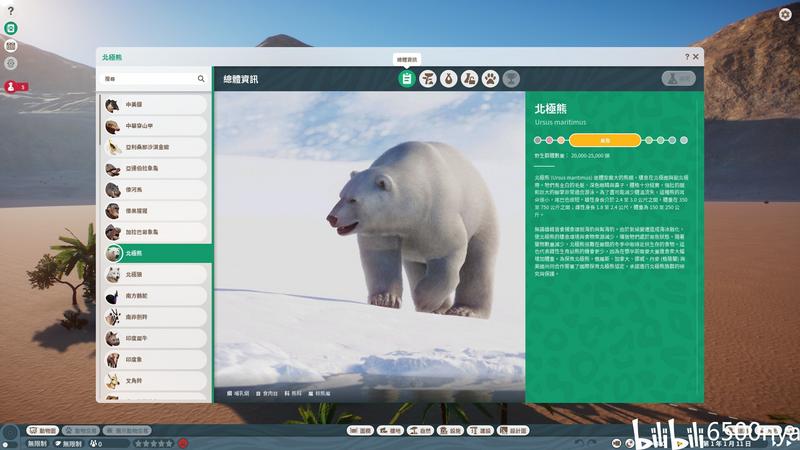This screenshot has width=800, height=450.
Task: Click the orange vulnerable status pill
Action: pyautogui.click(x=605, y=140)
